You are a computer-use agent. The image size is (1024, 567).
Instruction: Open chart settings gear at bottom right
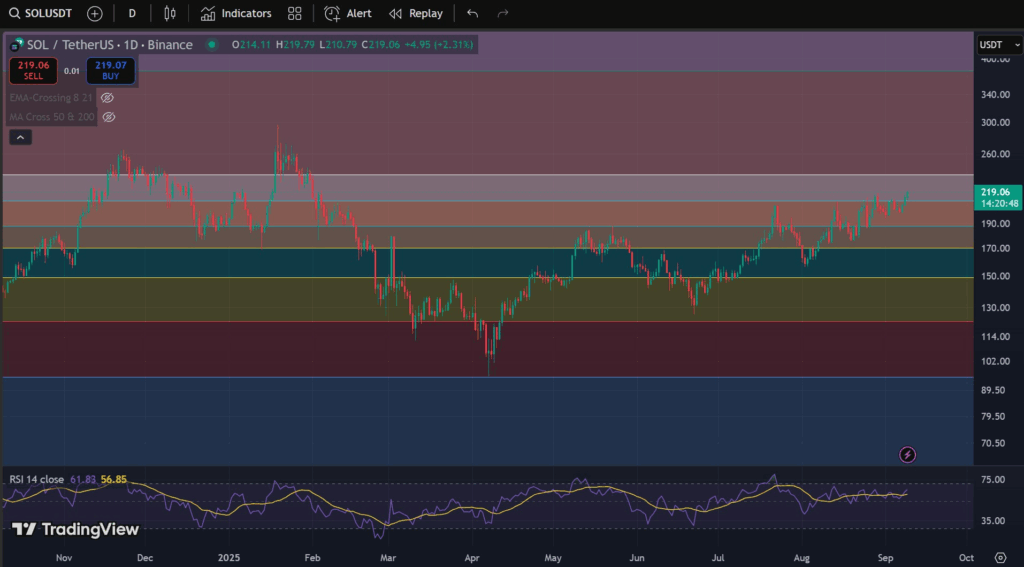pyautogui.click(x=1000, y=557)
